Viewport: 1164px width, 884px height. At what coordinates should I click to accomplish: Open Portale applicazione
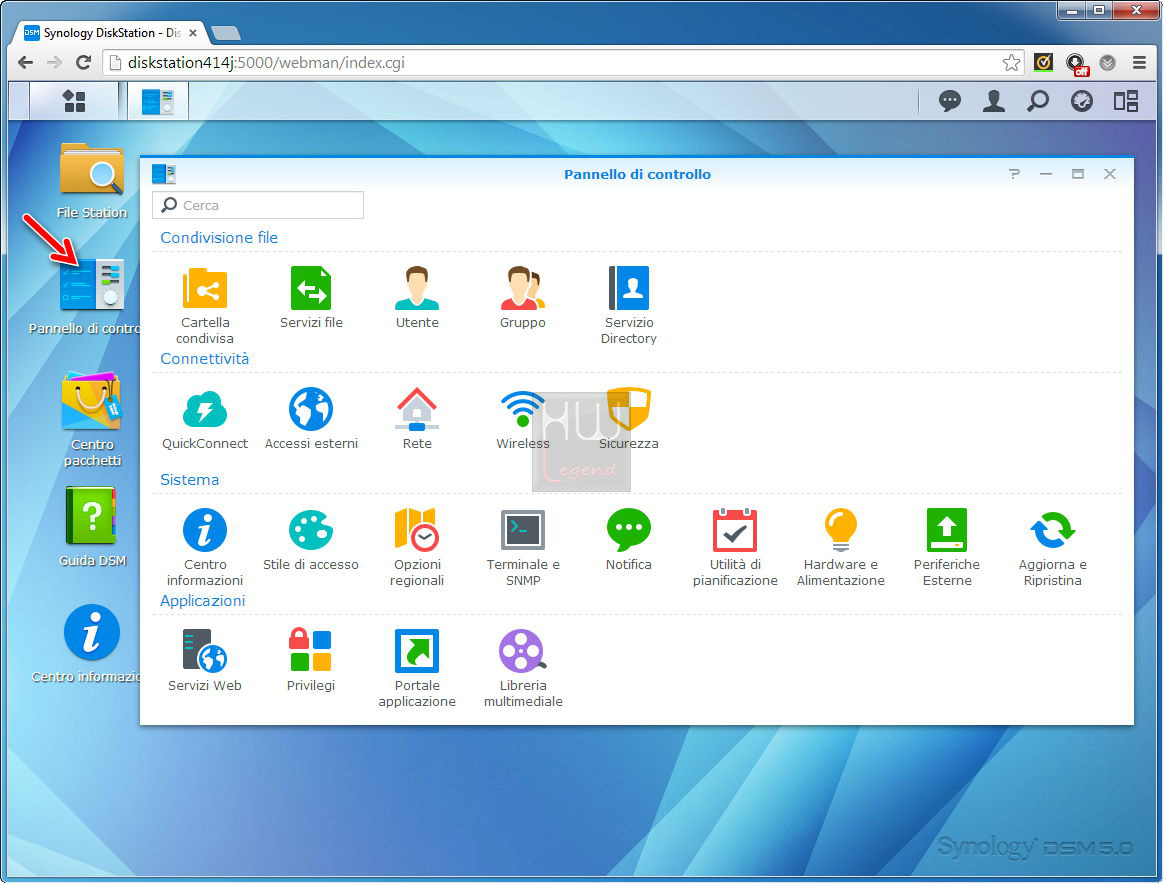click(417, 668)
